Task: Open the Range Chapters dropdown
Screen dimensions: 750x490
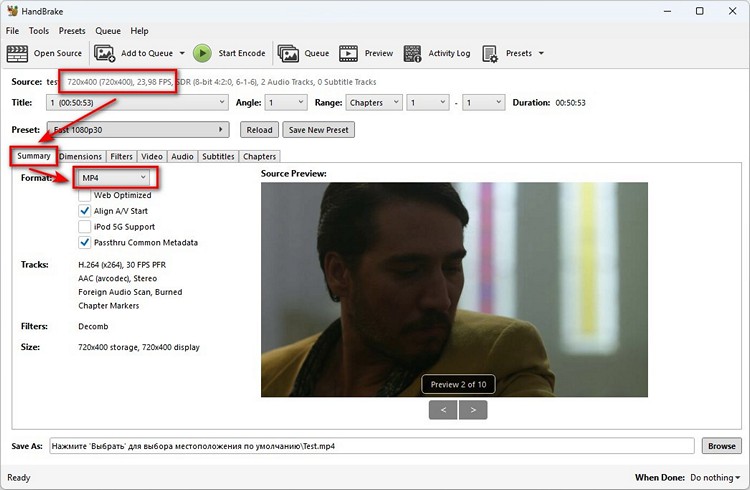Action: click(374, 102)
